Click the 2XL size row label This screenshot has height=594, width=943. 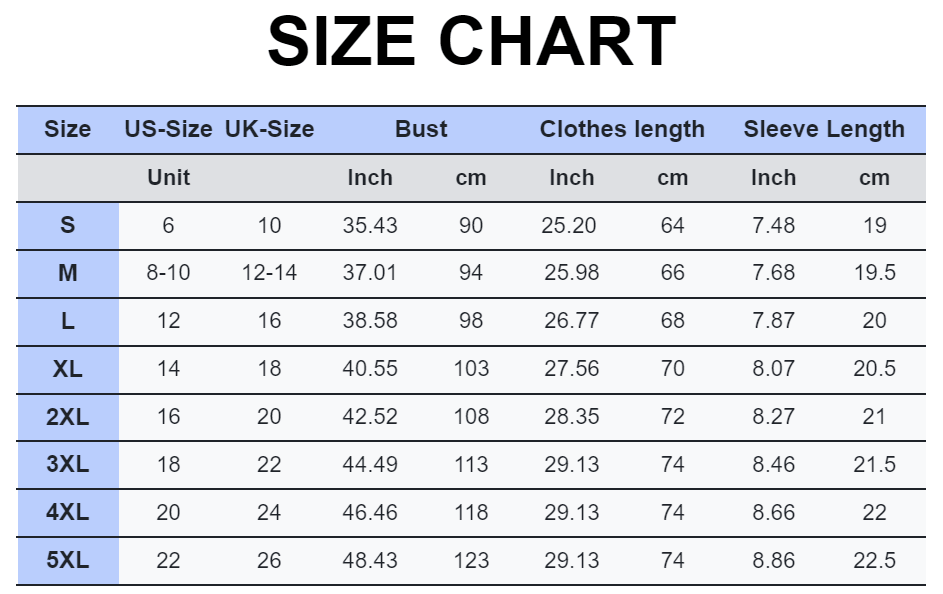67,417
